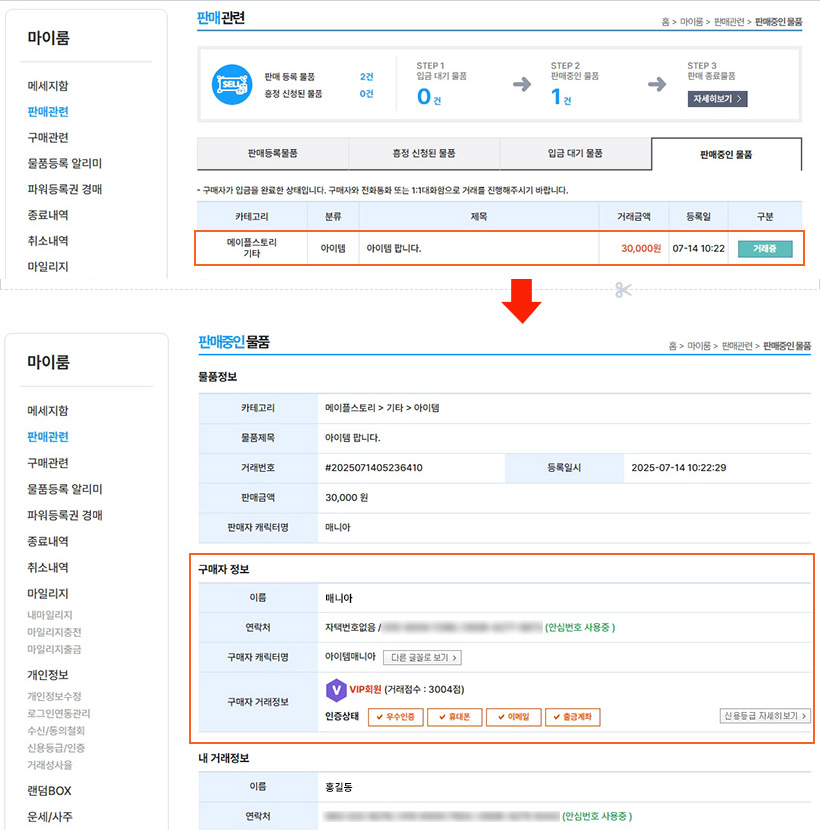Viewport: 820px width, 830px height.
Task: Click the purple VIP회원 badge icon
Action: pos(336,689)
